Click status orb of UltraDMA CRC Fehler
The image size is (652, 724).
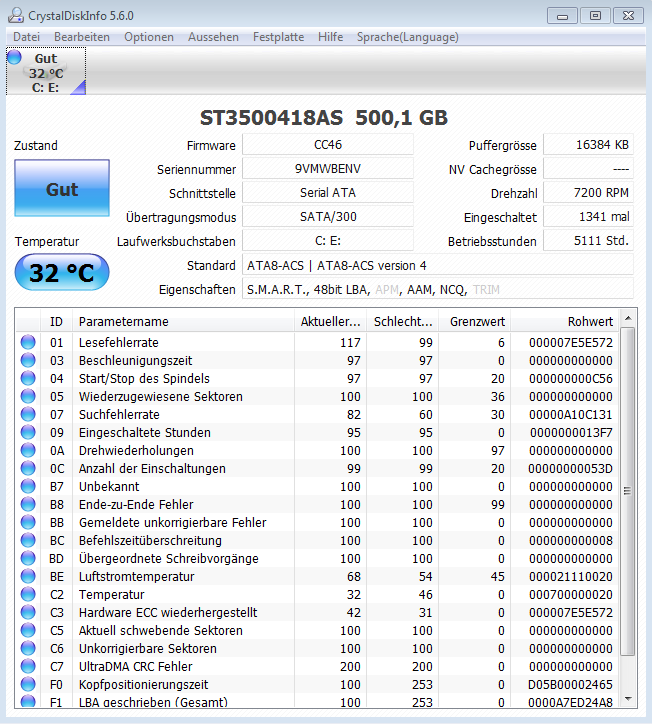point(28,666)
